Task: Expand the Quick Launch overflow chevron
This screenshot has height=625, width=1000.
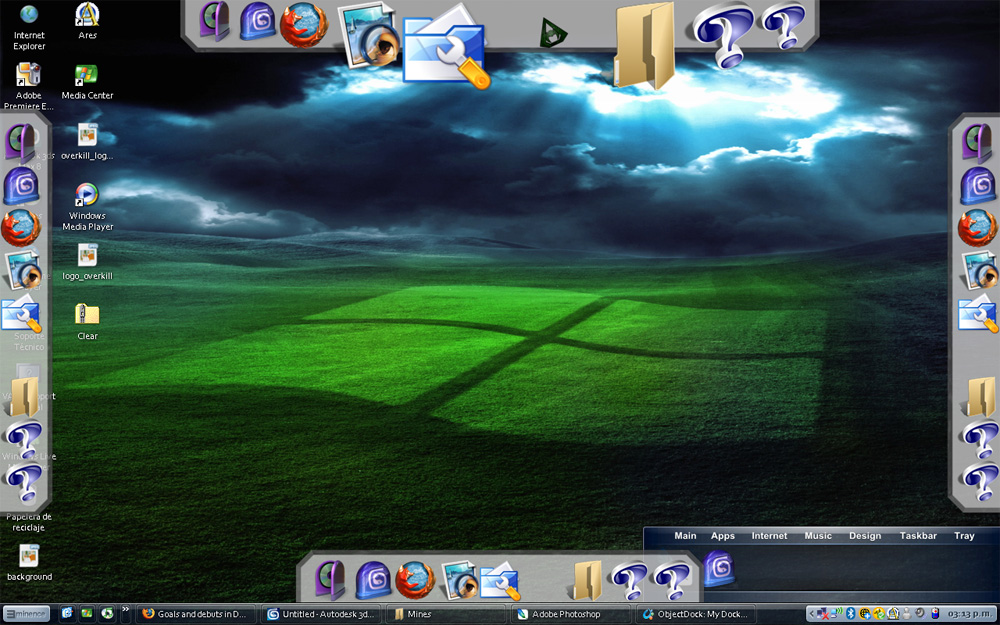Action: (x=126, y=610)
